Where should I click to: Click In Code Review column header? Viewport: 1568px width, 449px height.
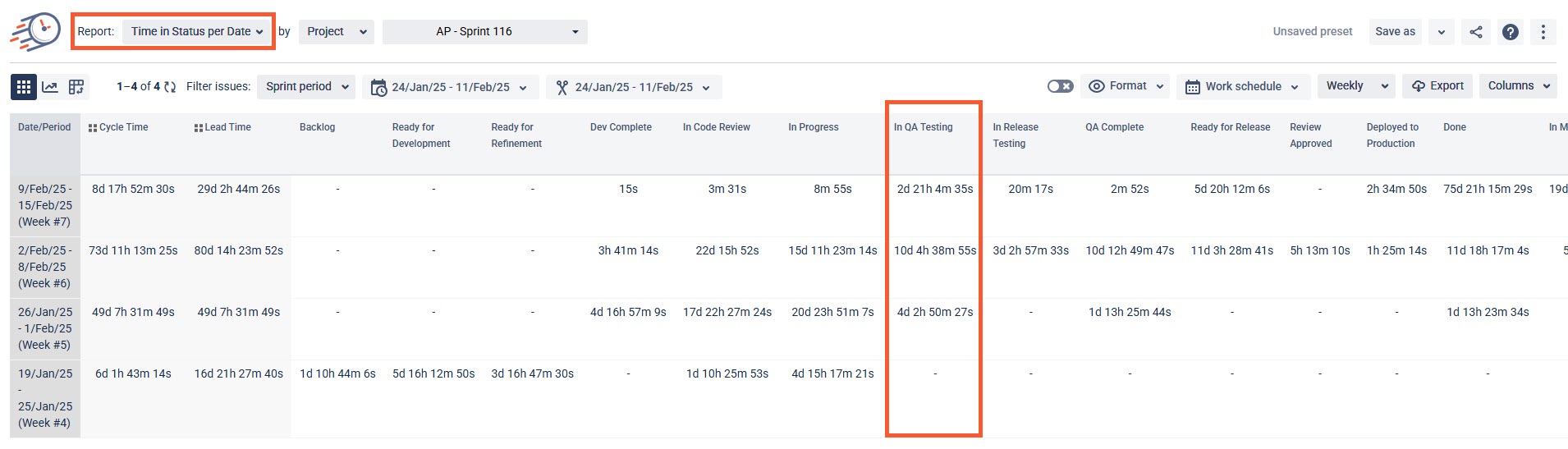point(716,127)
